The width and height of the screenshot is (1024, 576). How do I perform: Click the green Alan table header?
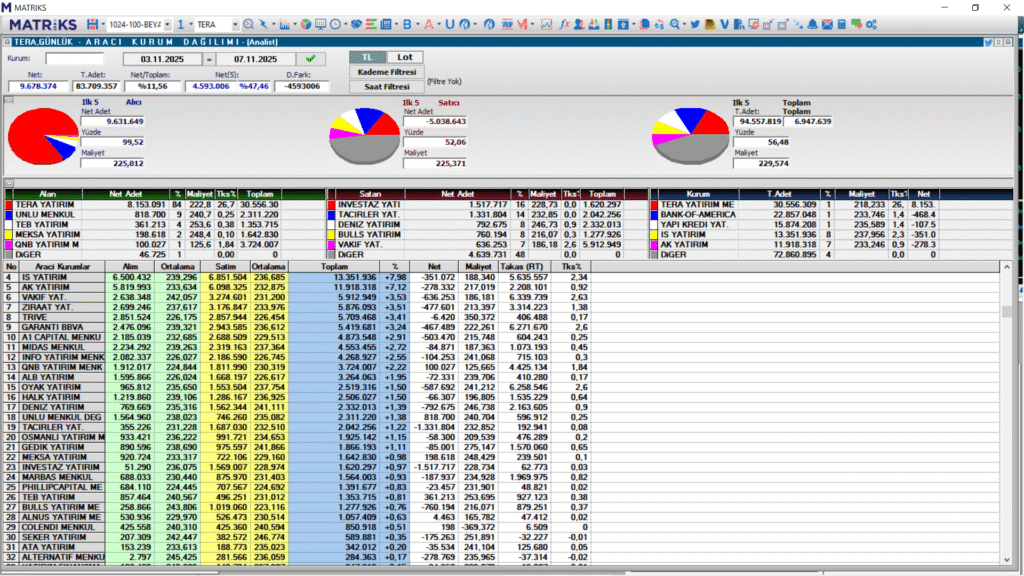[x=48, y=194]
